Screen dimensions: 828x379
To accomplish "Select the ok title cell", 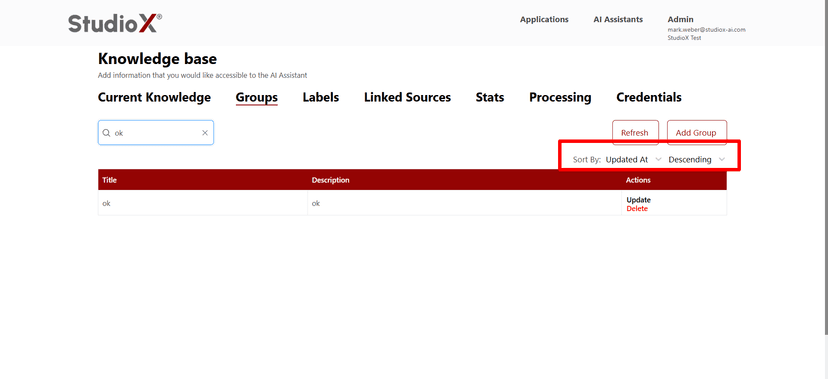I will point(203,203).
